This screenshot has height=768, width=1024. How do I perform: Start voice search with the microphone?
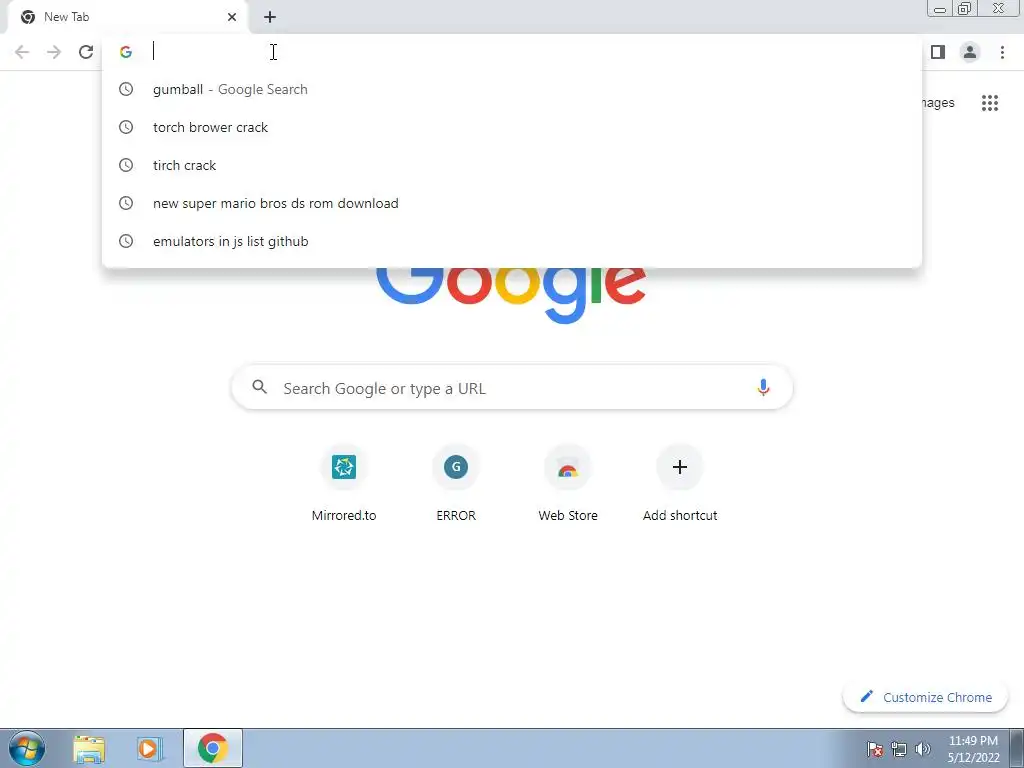(763, 387)
